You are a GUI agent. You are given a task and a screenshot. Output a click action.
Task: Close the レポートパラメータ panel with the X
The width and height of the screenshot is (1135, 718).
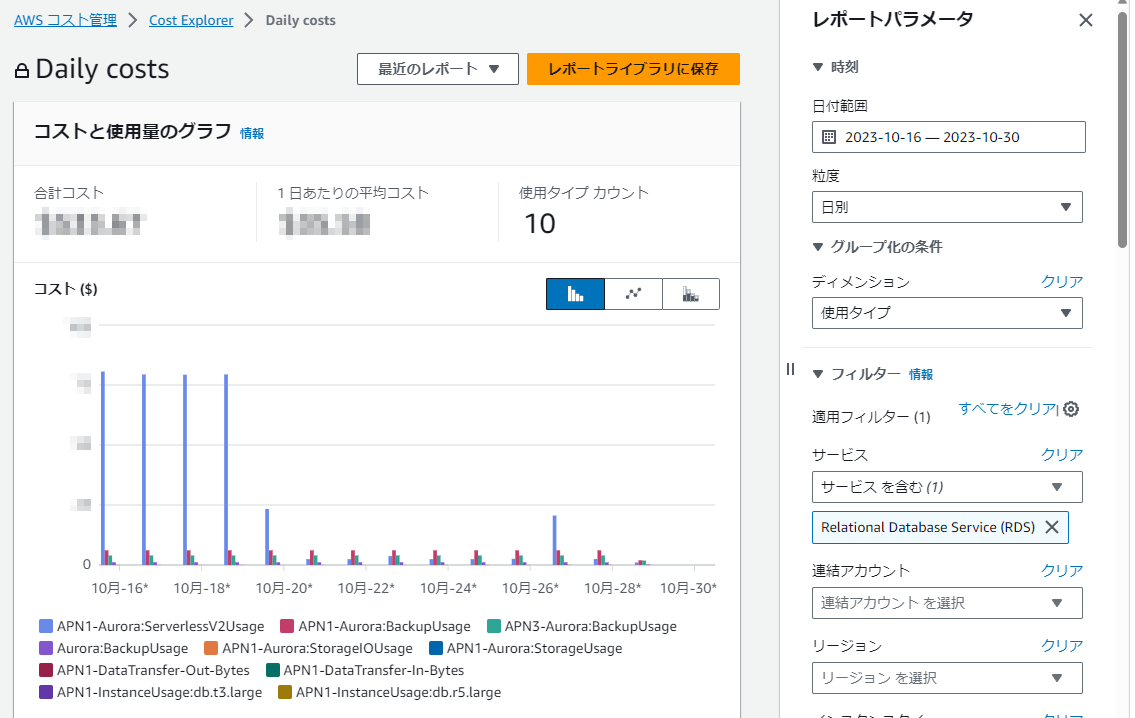point(1086,19)
